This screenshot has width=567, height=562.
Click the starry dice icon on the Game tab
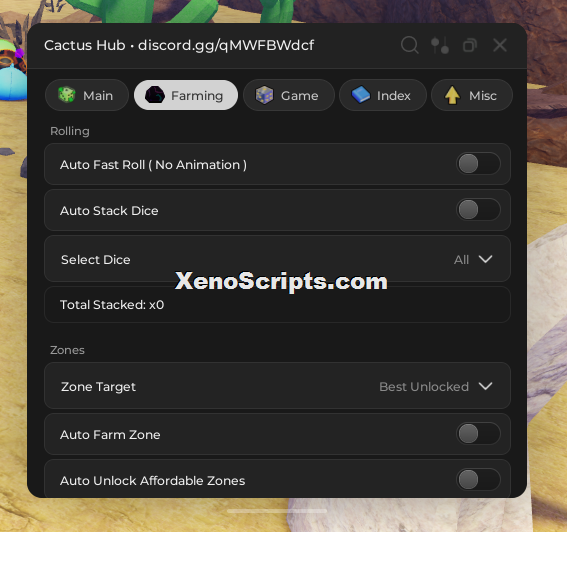click(x=264, y=95)
